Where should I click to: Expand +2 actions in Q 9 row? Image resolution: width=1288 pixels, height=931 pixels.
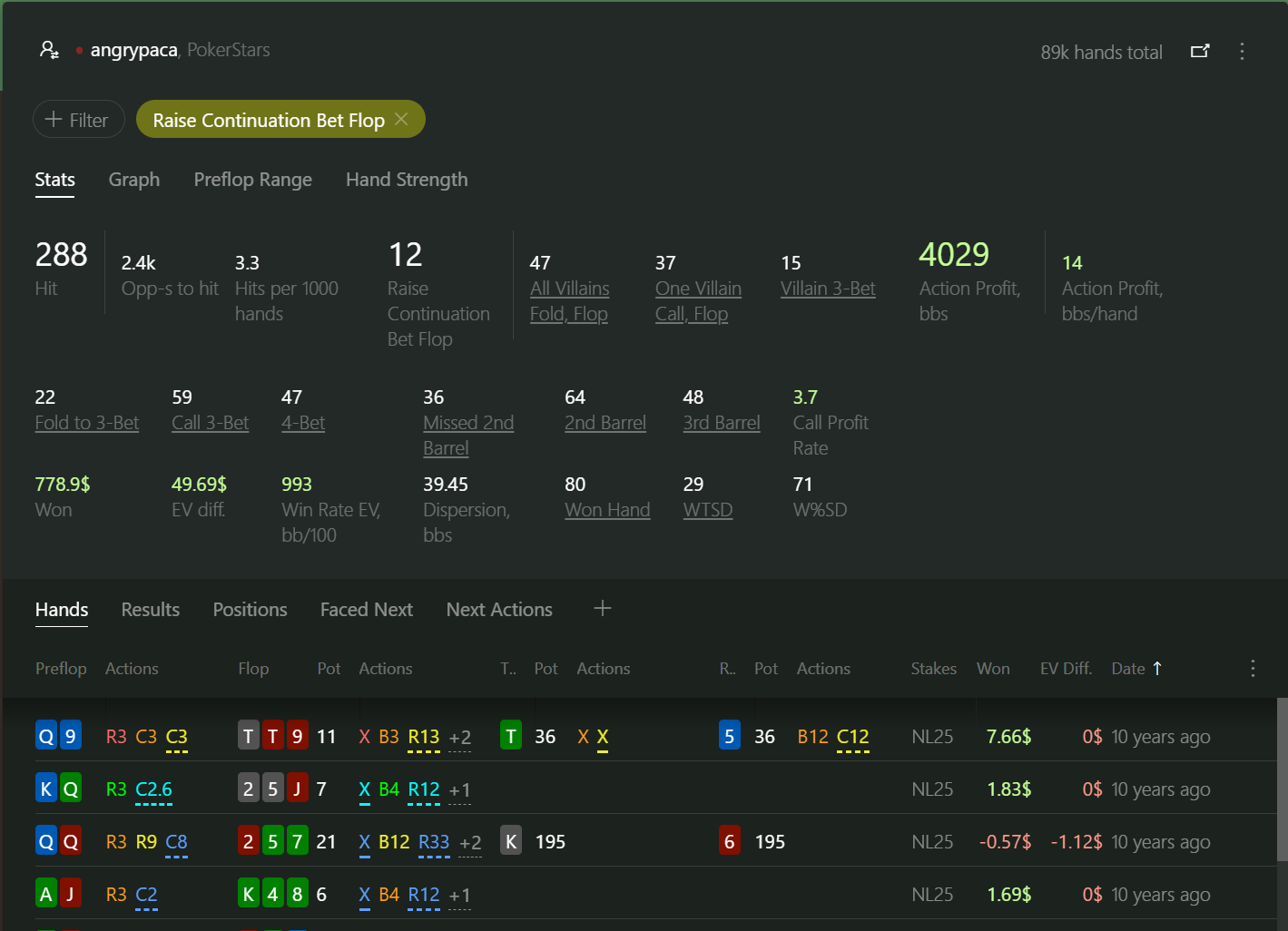[460, 738]
